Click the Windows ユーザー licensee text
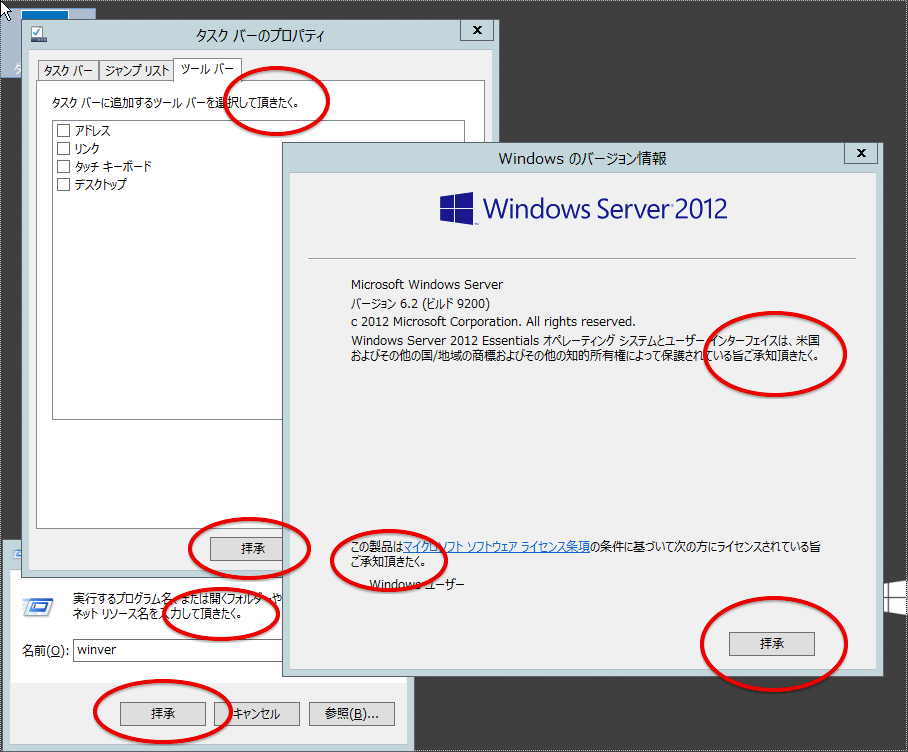Screen dimensions: 908x752 (417, 584)
